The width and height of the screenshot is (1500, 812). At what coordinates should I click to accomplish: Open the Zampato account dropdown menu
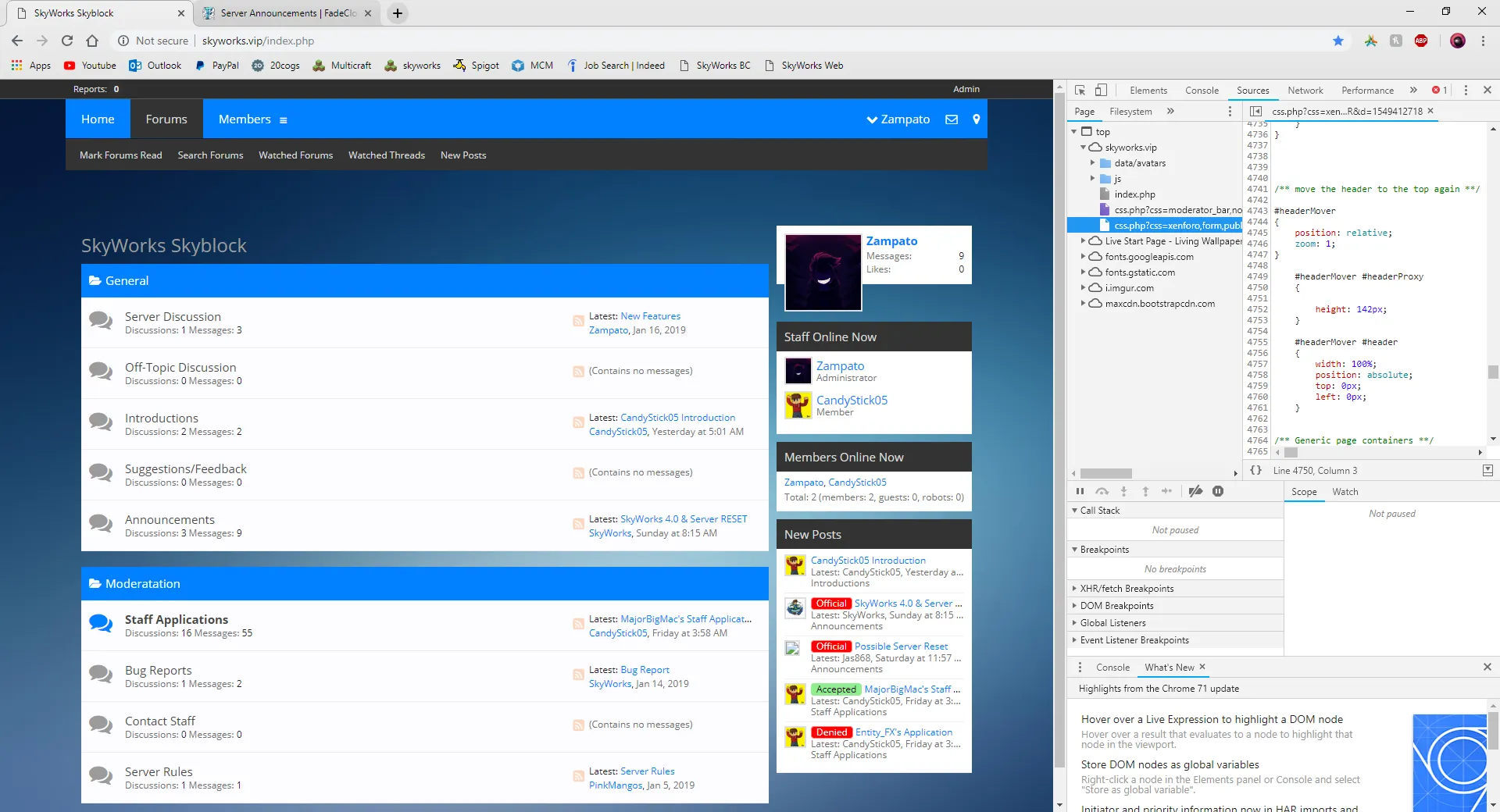[x=898, y=119]
